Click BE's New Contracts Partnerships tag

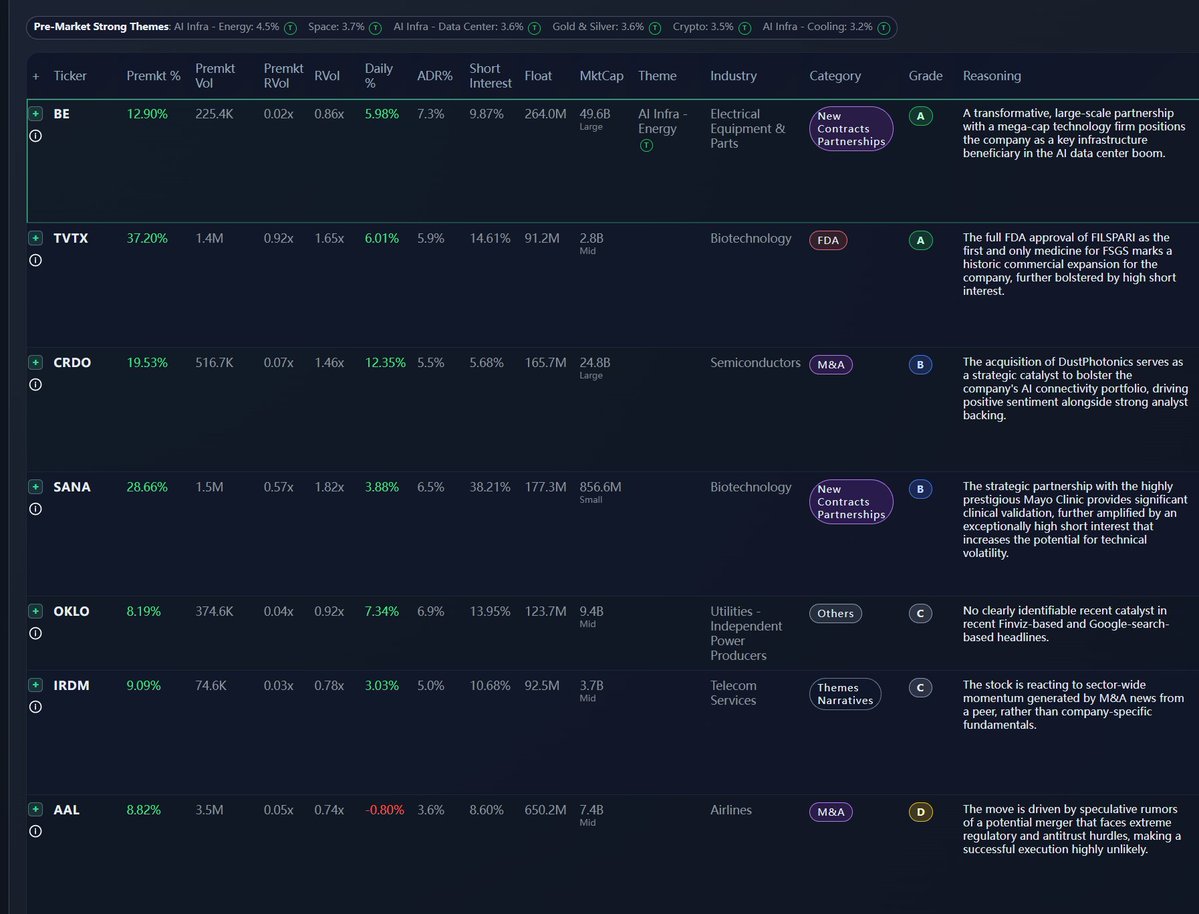(x=851, y=128)
